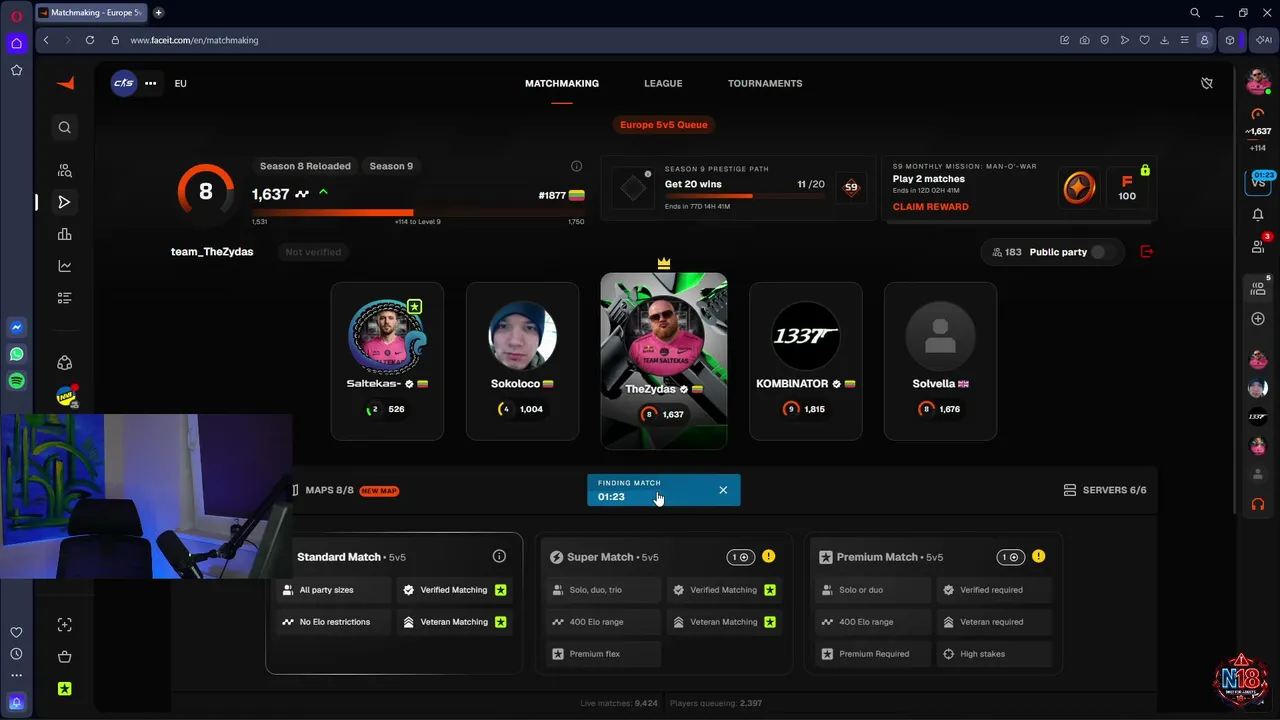This screenshot has width=1280, height=720.
Task: Open the FACEIT shop basket icon
Action: 65,657
